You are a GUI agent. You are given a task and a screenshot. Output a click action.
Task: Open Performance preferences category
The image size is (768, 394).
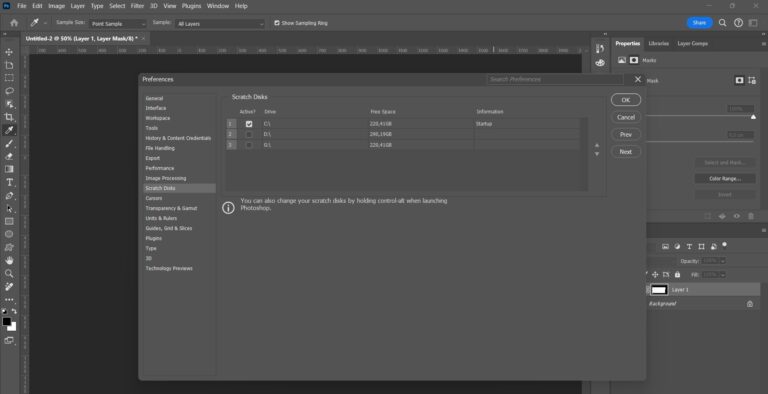click(160, 168)
